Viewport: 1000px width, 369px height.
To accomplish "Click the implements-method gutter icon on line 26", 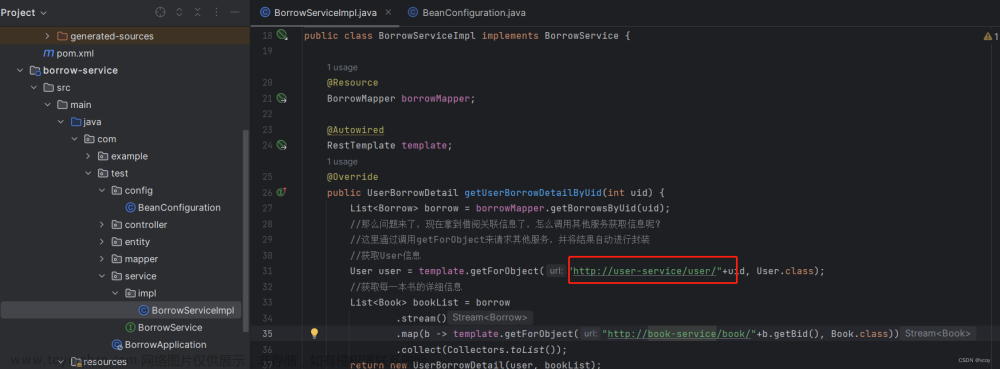I will click(x=281, y=192).
